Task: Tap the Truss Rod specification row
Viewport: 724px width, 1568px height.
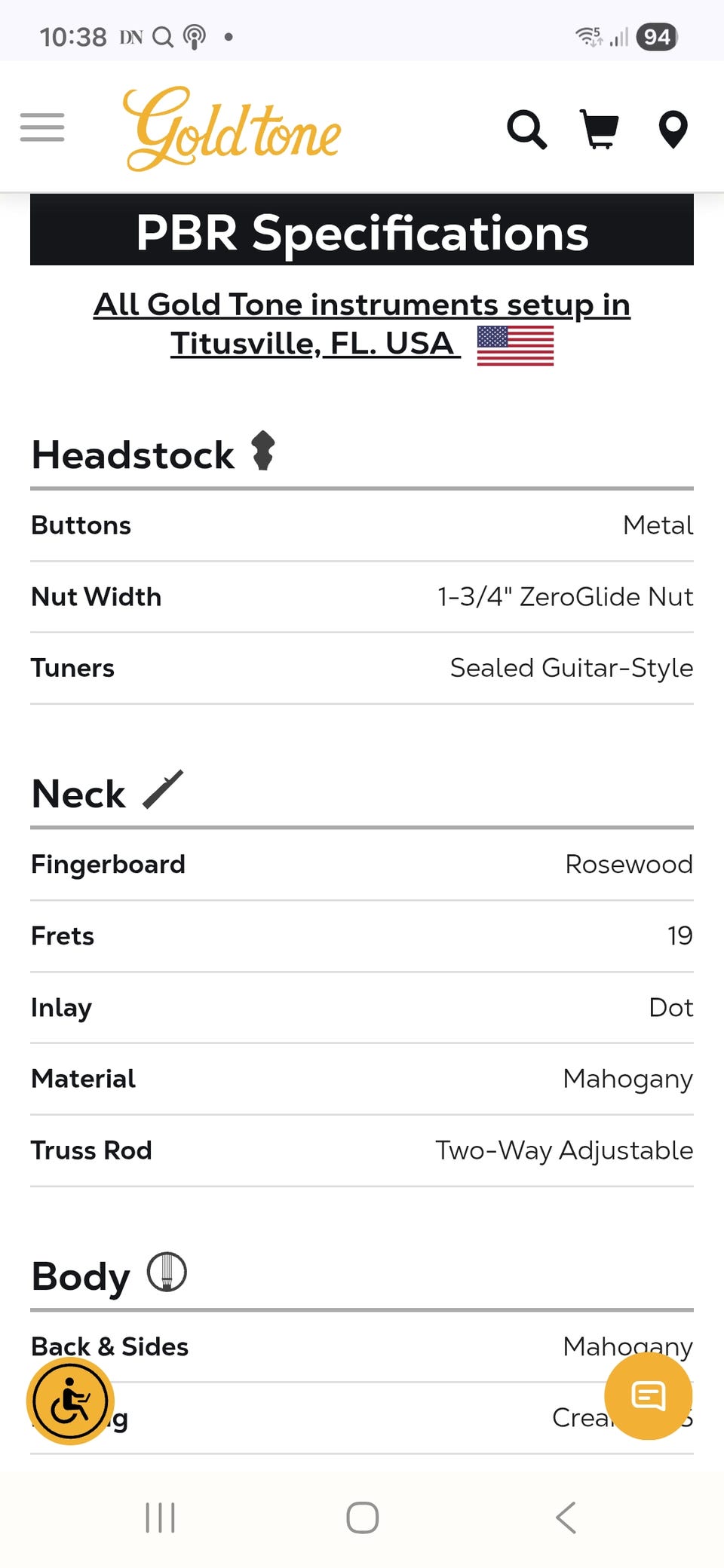Action: coord(362,1150)
